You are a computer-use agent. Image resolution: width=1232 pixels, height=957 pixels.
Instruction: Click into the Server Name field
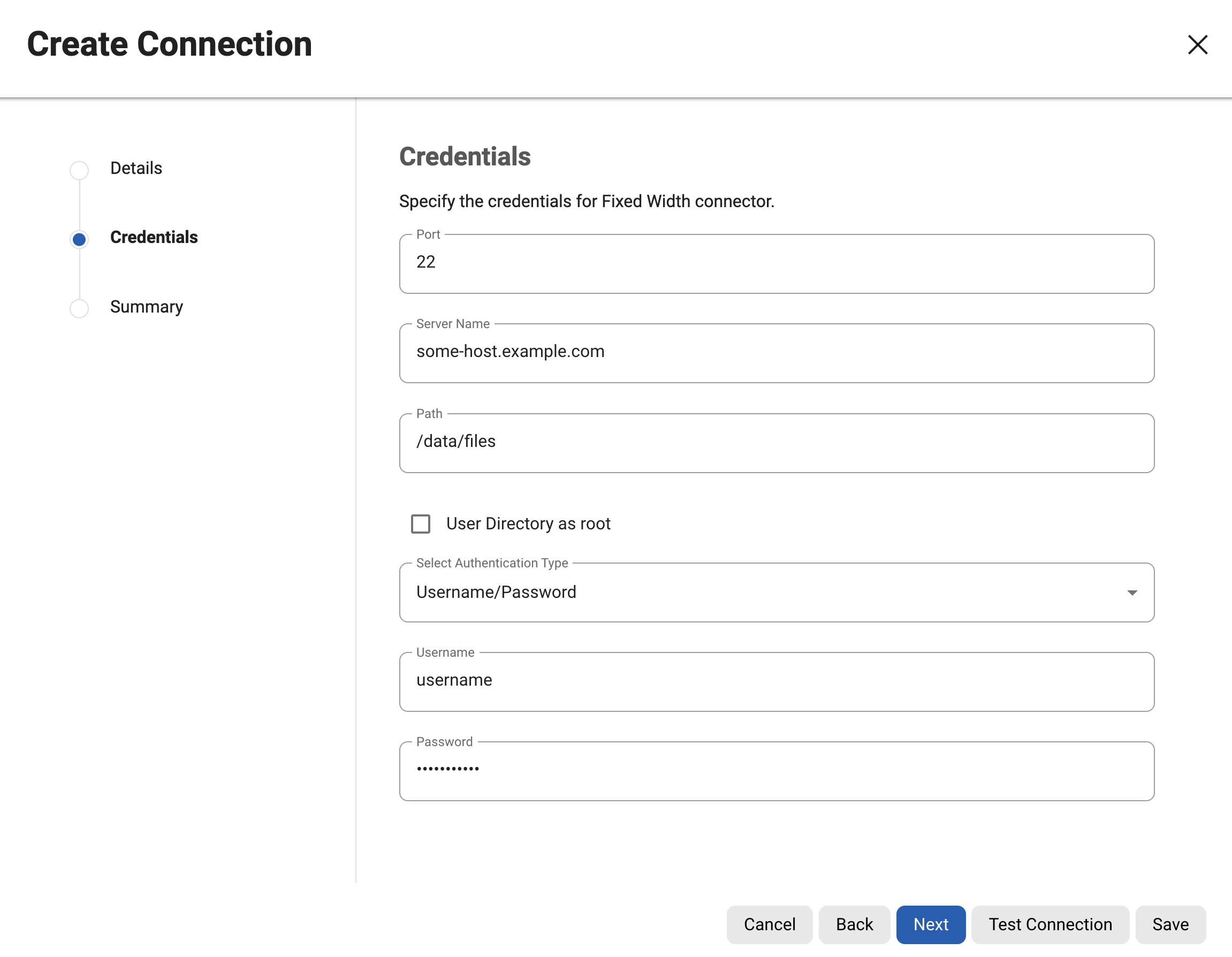tap(776, 353)
